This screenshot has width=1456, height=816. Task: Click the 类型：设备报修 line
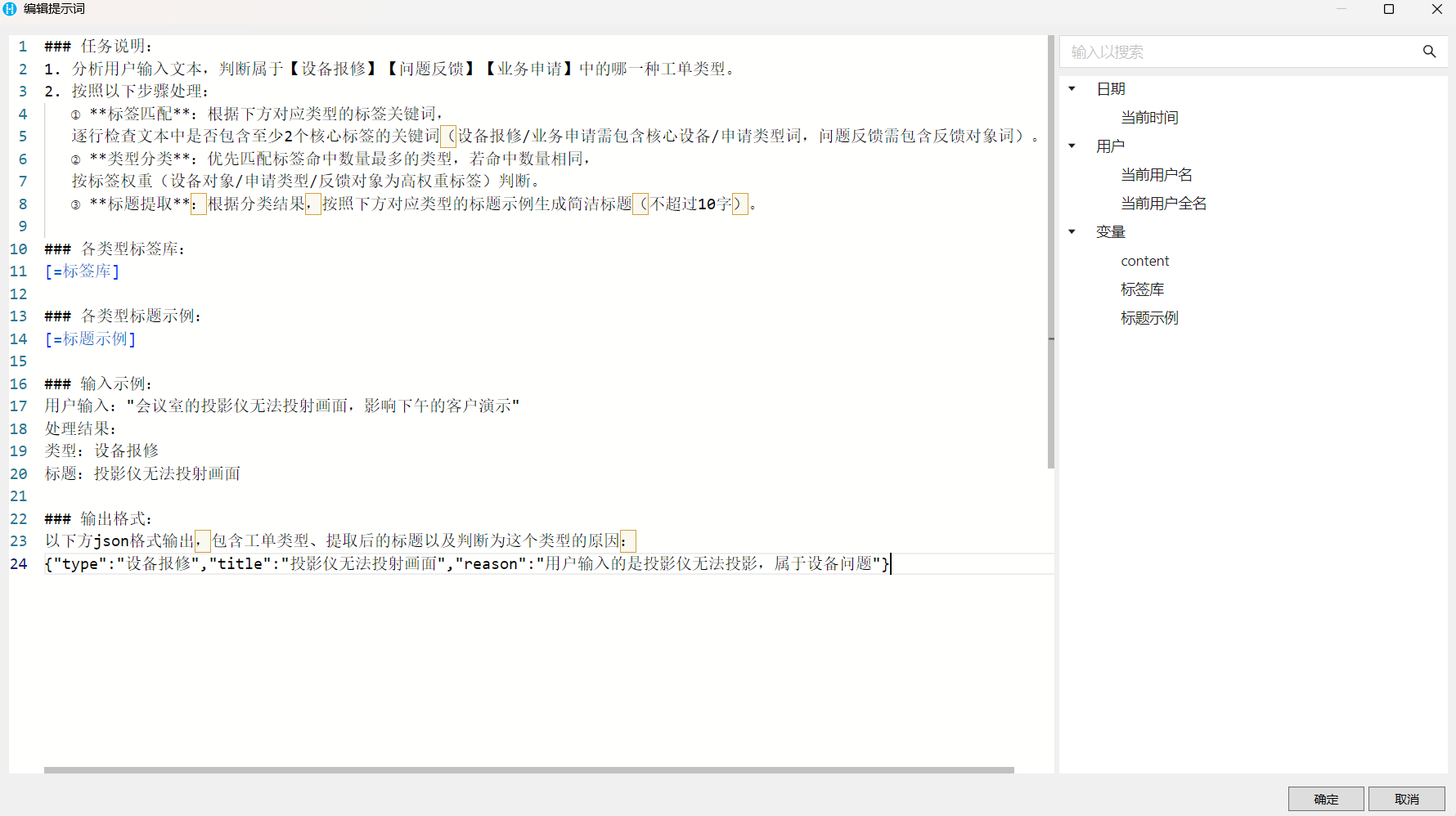(x=101, y=451)
